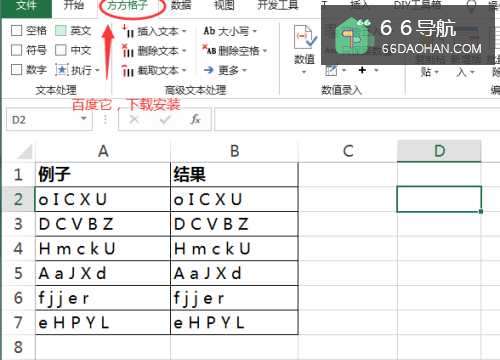Screen dimensions: 500x360
Task: Select column B header
Action: click(234, 151)
